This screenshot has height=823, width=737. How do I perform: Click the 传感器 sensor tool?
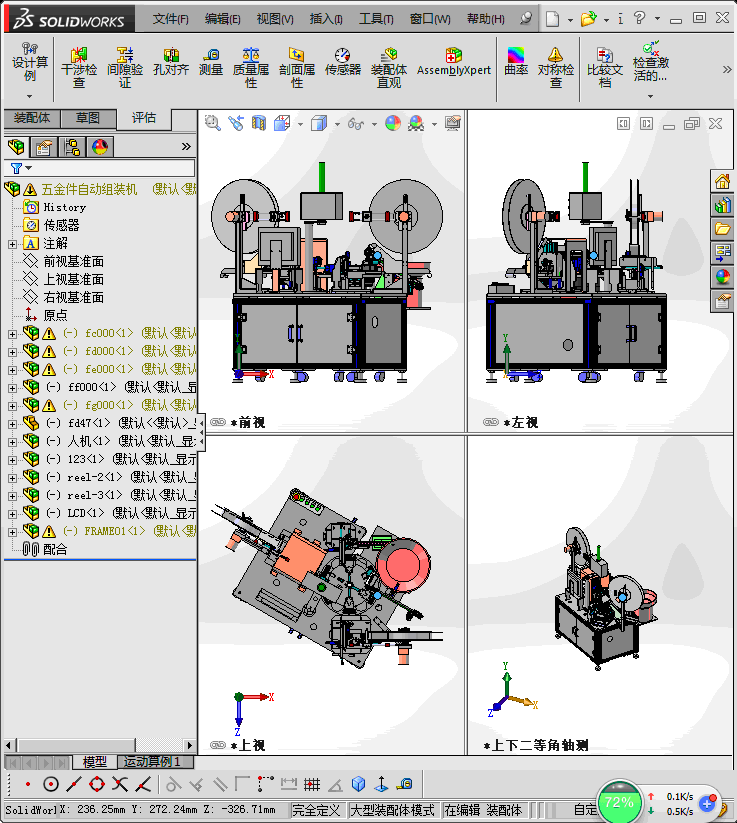click(x=343, y=61)
